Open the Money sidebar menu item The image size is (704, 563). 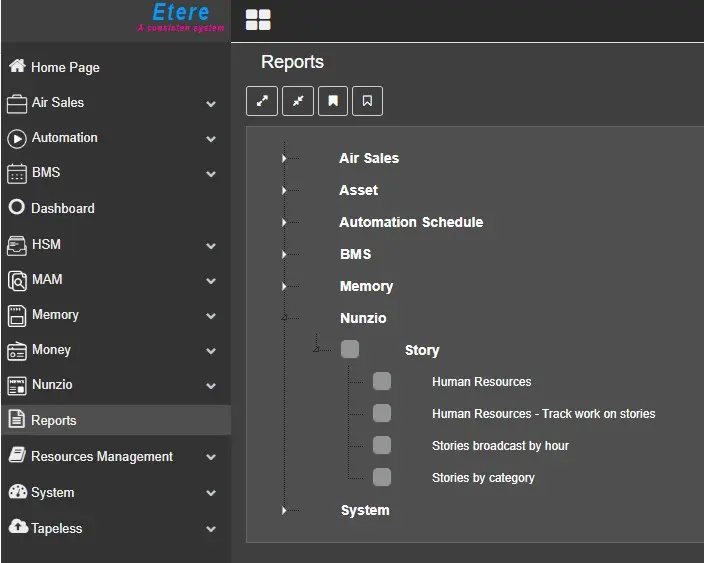[x=51, y=350]
